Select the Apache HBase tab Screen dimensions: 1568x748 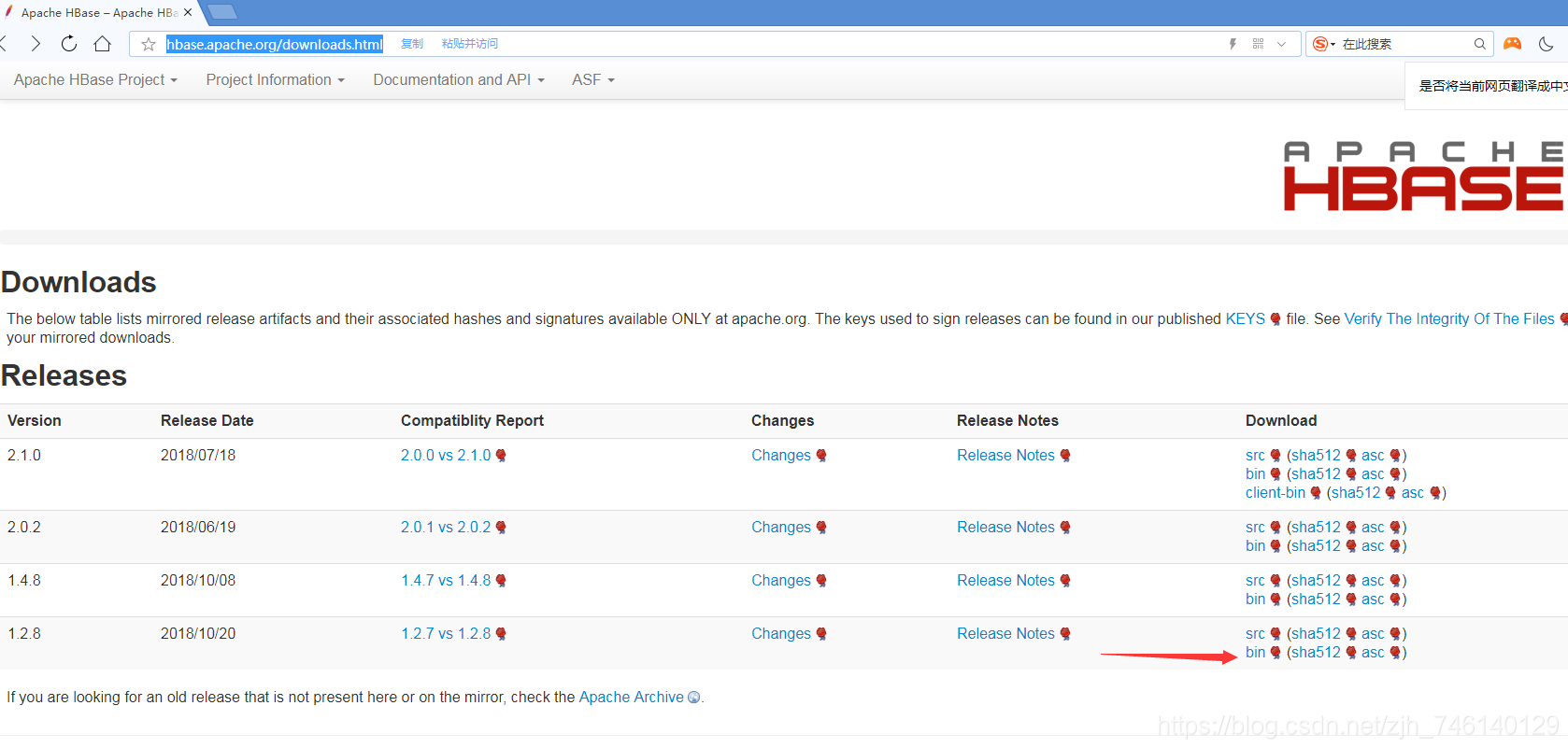(x=98, y=13)
